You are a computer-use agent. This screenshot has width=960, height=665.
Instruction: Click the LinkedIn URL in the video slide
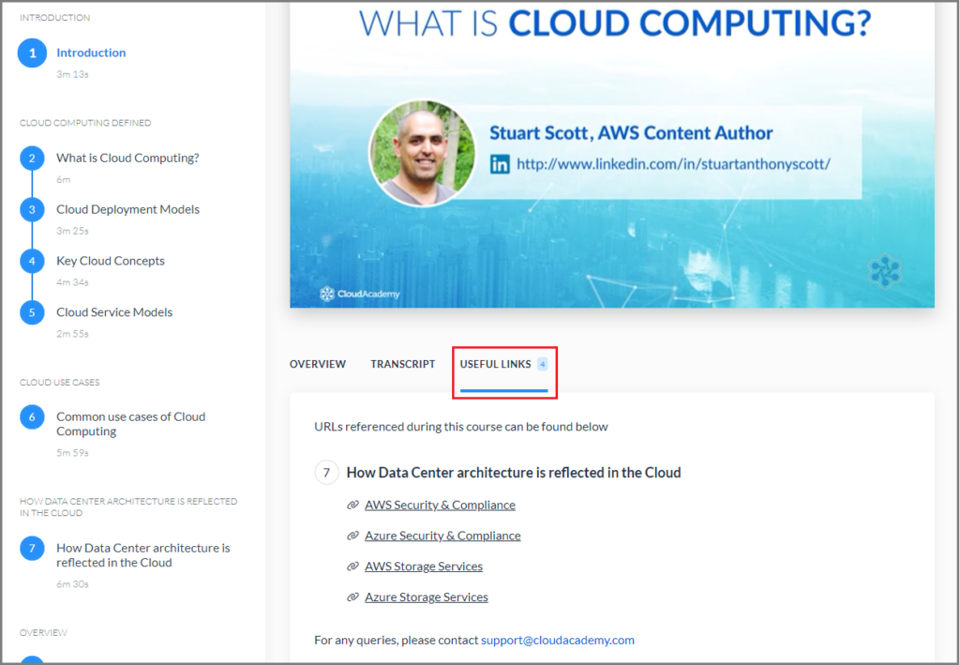click(673, 164)
